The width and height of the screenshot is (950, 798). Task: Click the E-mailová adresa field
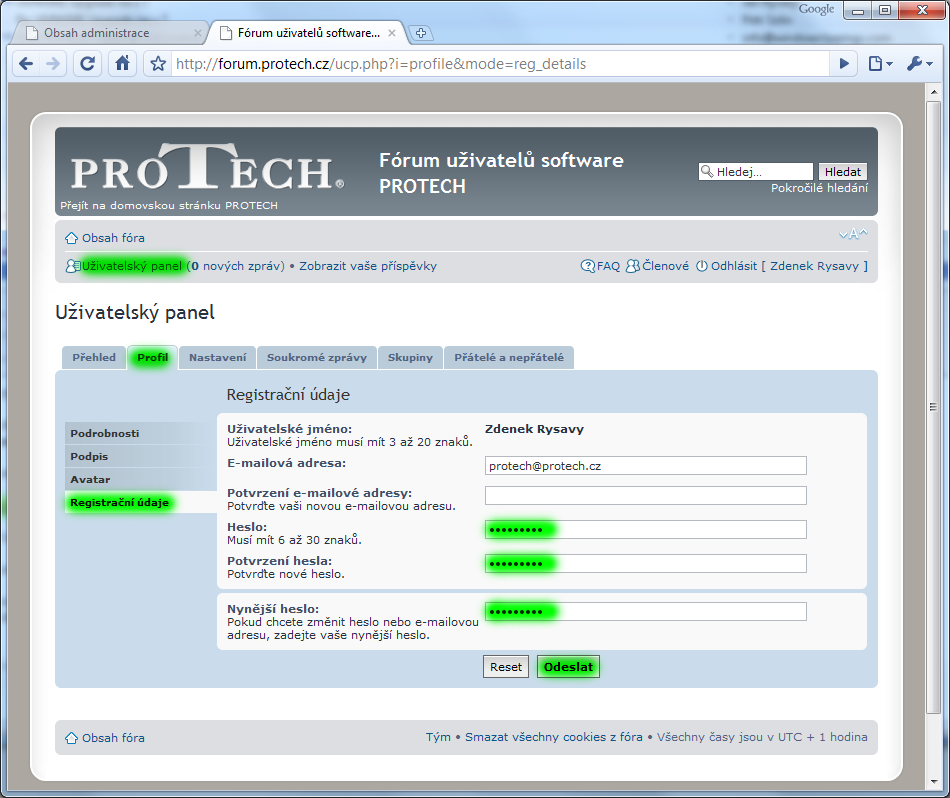[x=645, y=465]
